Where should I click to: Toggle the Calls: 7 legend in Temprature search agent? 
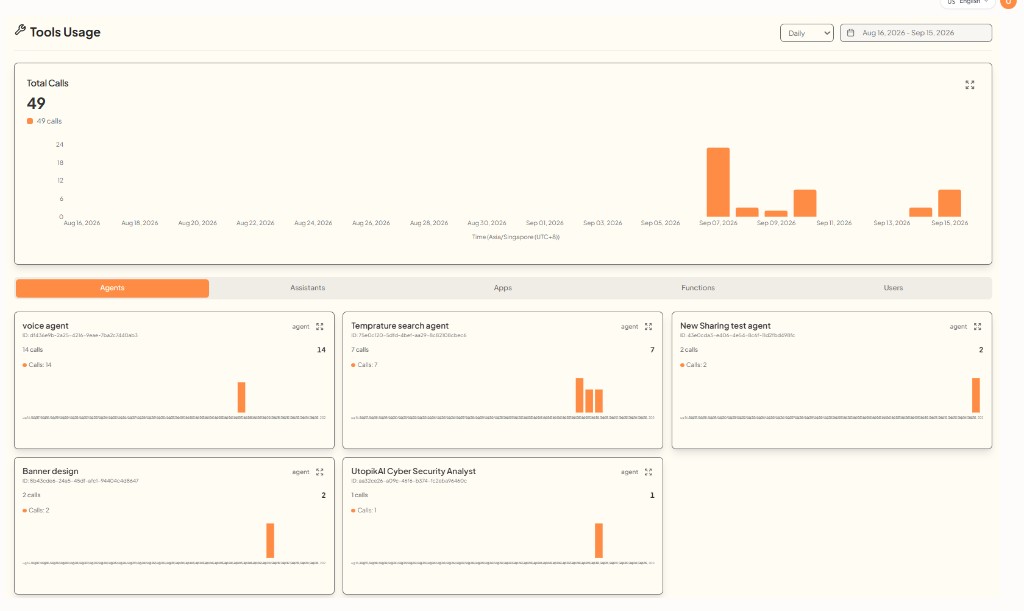tap(364, 365)
